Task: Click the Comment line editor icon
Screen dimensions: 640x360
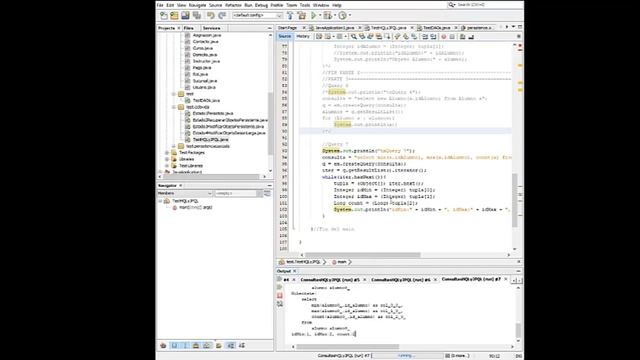Action: 462,37
